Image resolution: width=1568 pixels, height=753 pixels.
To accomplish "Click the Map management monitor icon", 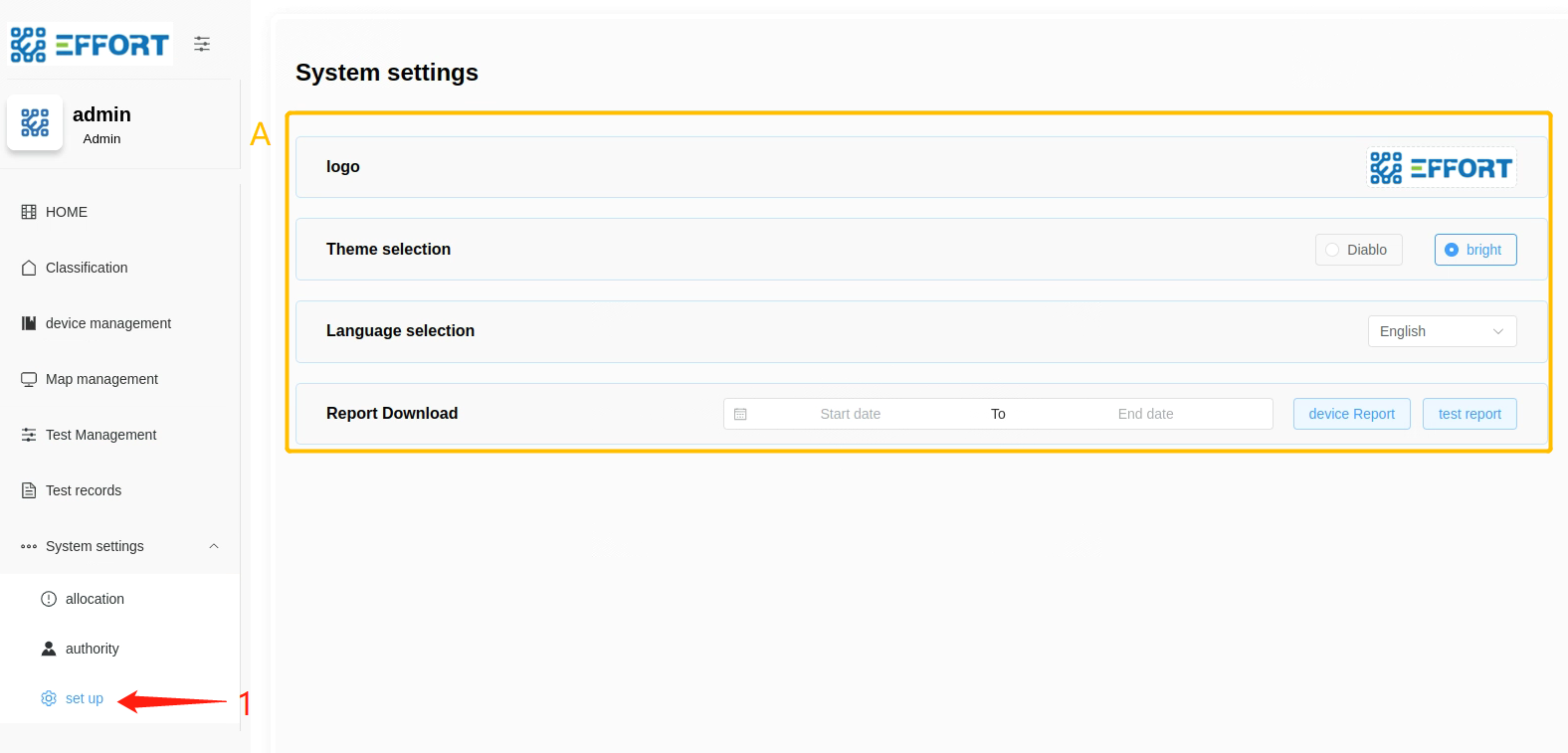I will (x=29, y=379).
